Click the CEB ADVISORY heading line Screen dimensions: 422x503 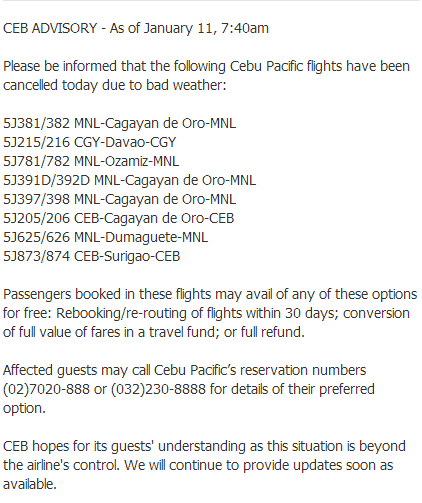(136, 28)
